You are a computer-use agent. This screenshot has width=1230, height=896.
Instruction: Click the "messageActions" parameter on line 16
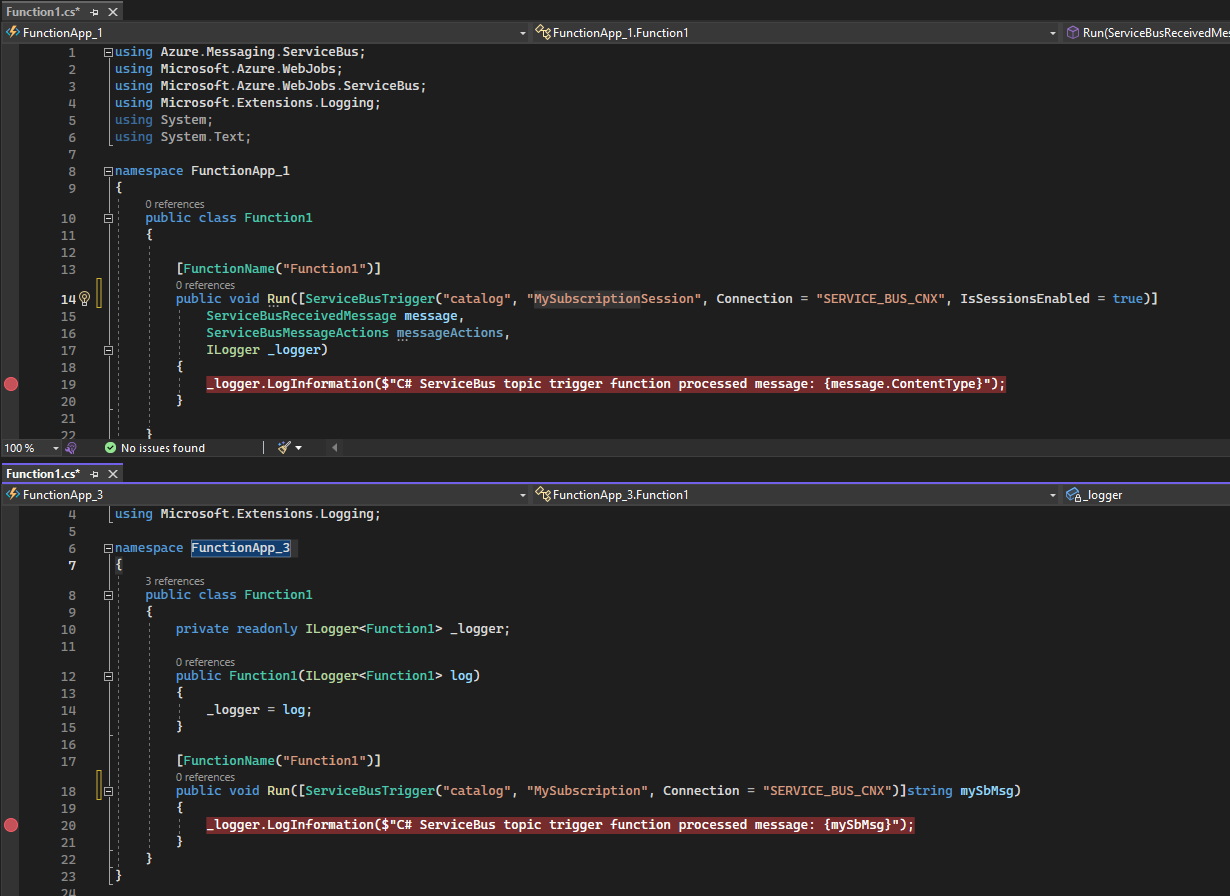(x=450, y=333)
